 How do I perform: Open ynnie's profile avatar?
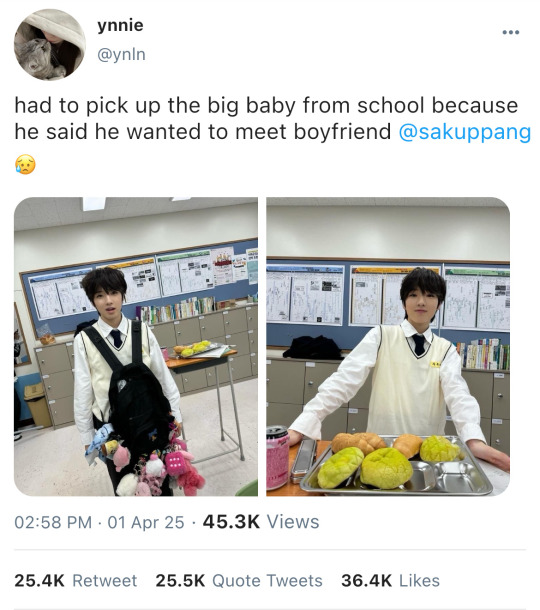[x=49, y=44]
